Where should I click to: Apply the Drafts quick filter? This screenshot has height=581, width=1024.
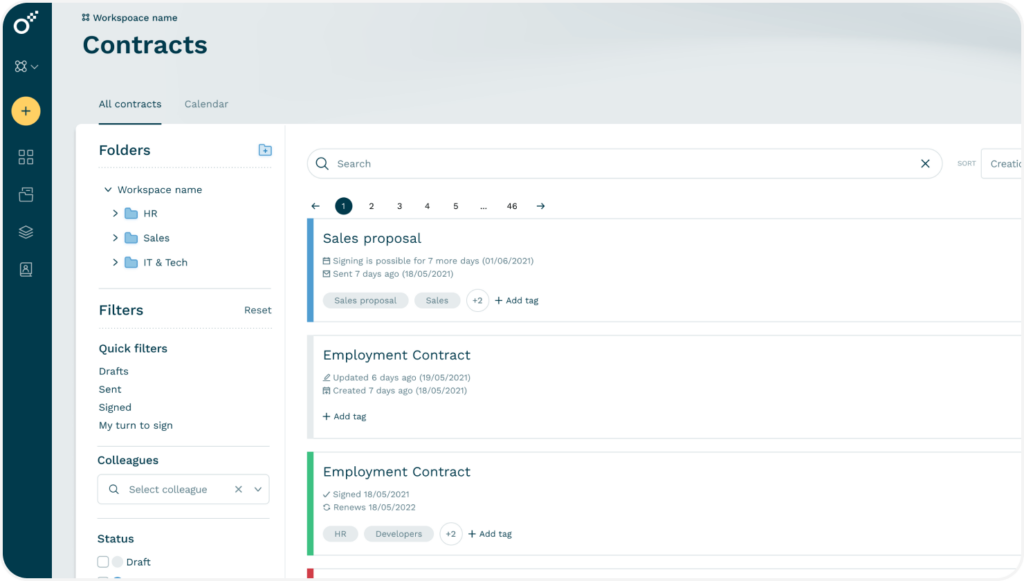coord(114,371)
